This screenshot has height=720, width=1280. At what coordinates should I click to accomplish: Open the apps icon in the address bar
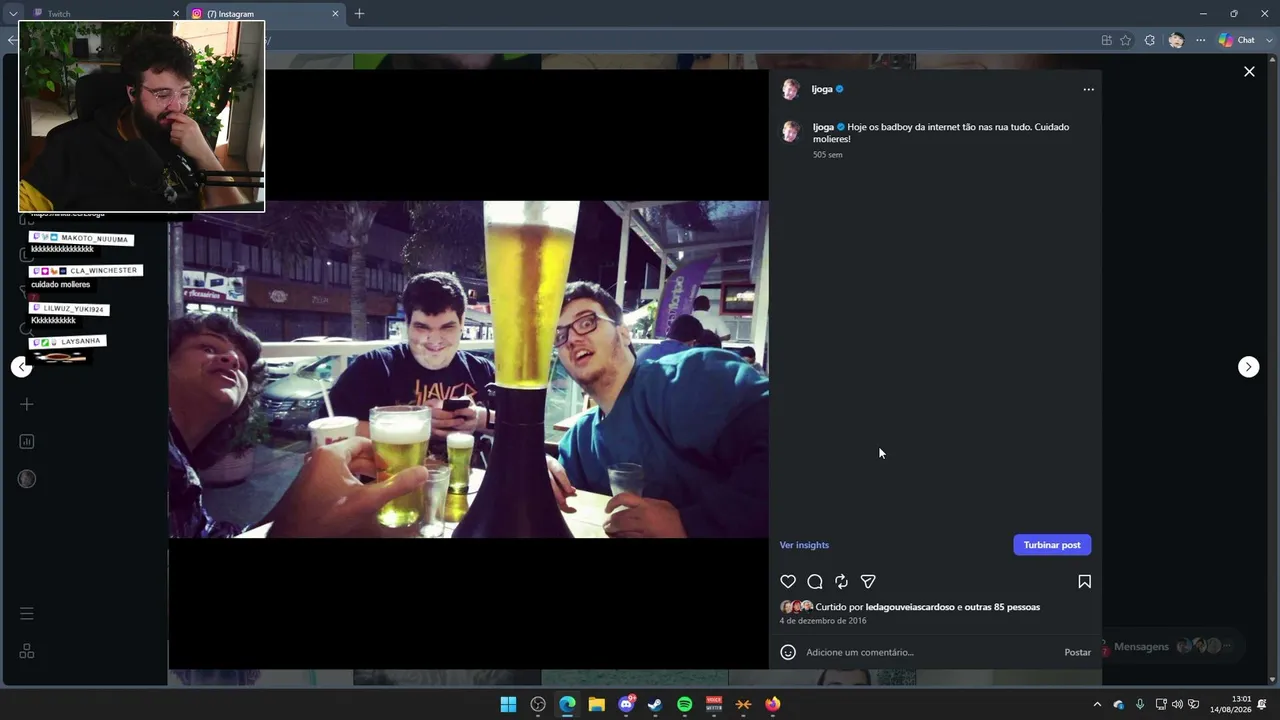pyautogui.click(x=1106, y=40)
